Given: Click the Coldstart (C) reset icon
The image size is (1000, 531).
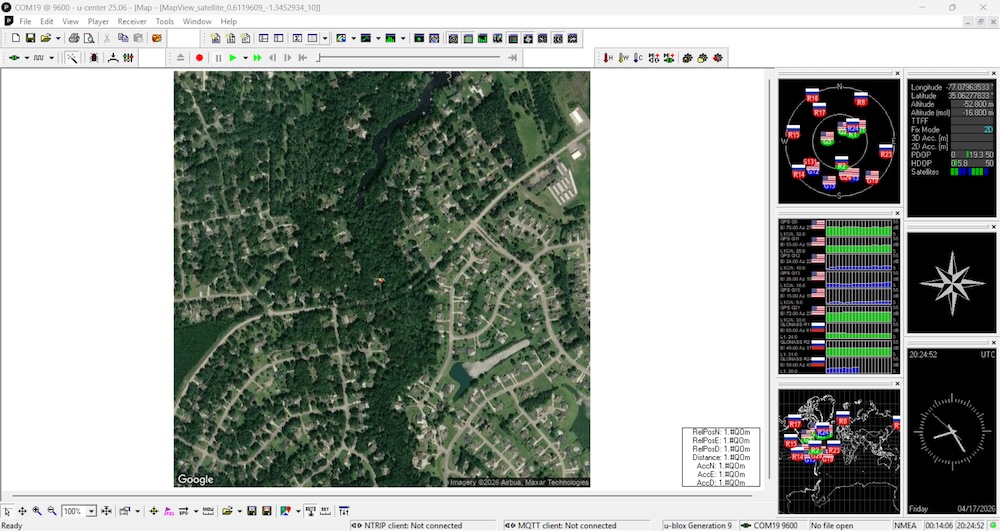Looking at the screenshot, I should (640, 58).
